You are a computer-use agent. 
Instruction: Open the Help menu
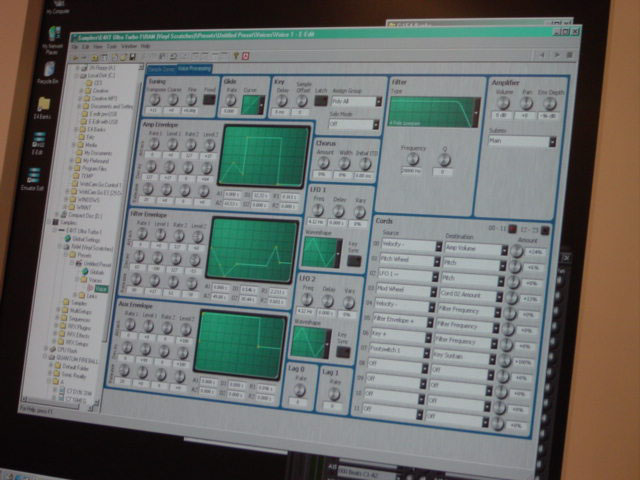pos(145,47)
